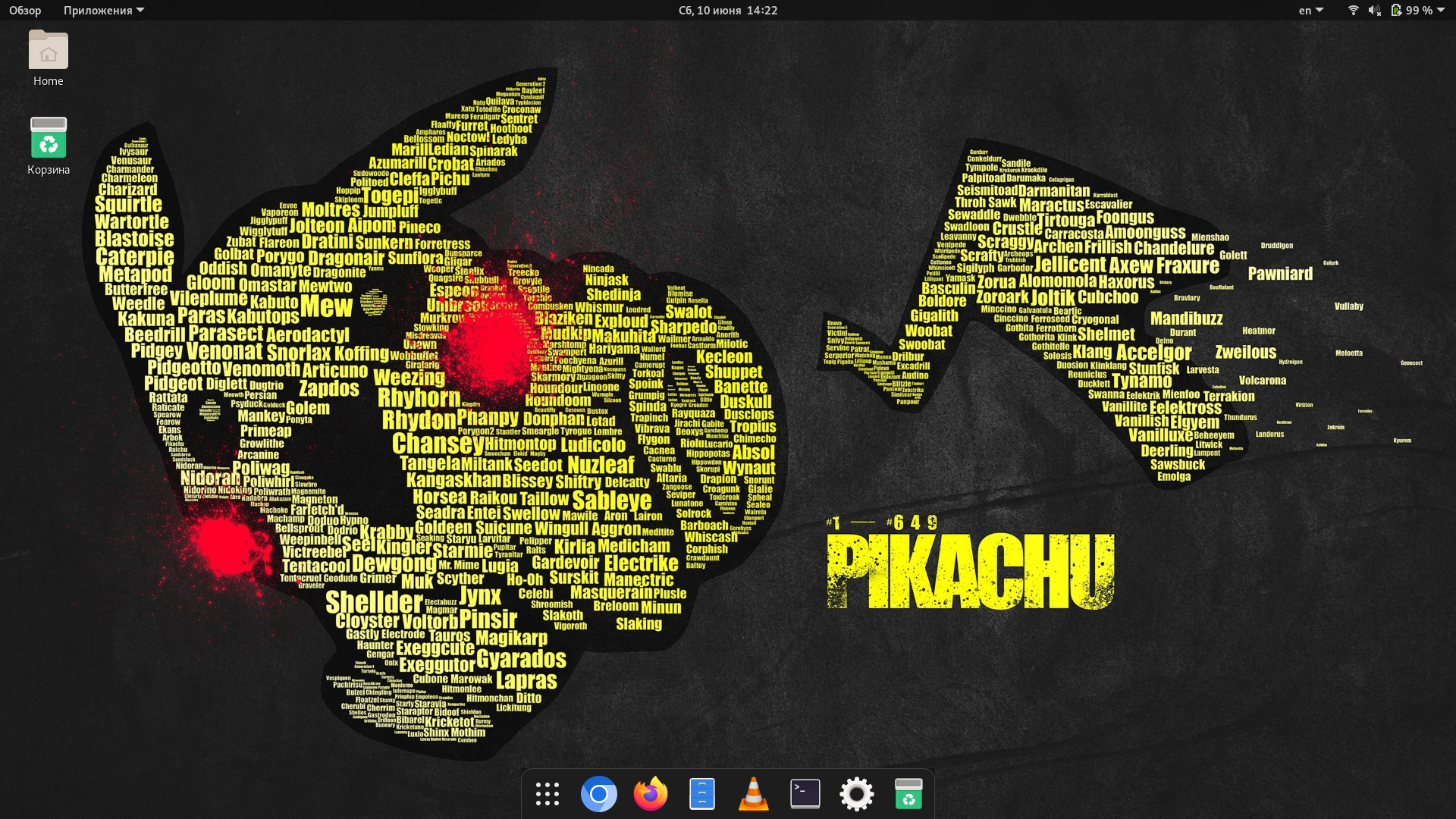The width and height of the screenshot is (1456, 819).
Task: Open the Приложения menu dropdown
Action: point(103,11)
